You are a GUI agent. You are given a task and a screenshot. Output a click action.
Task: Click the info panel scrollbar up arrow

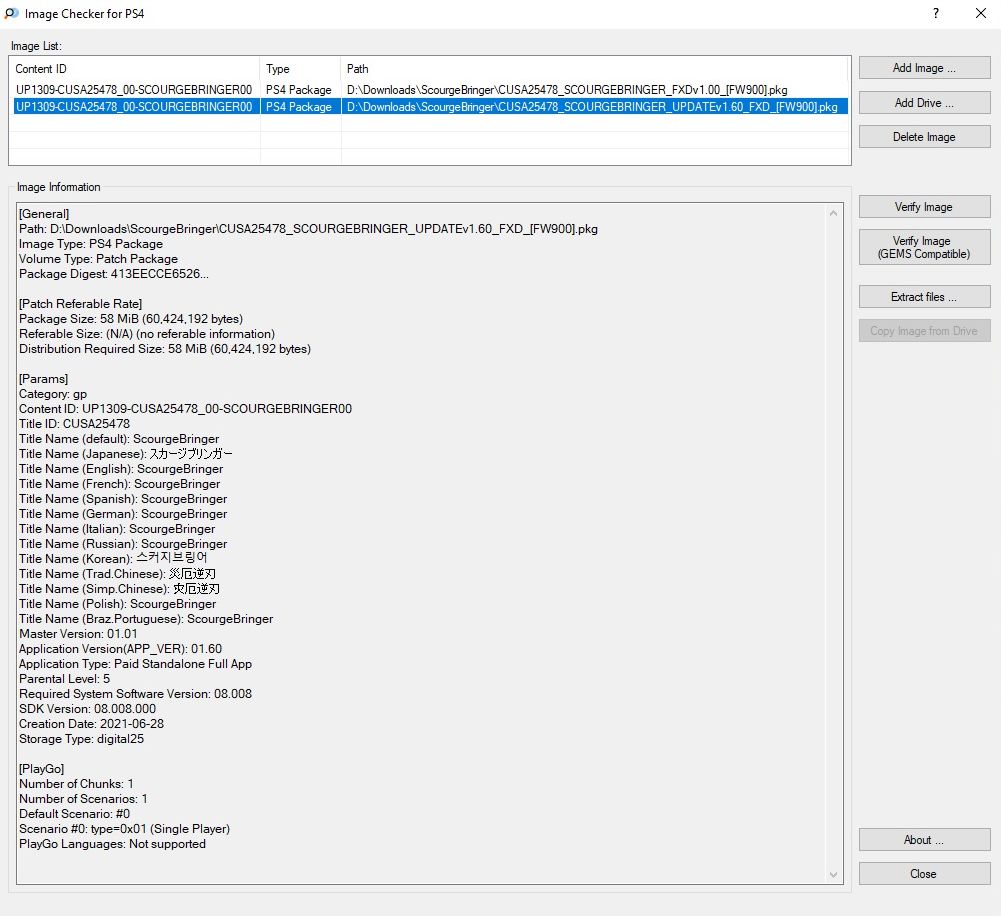[x=835, y=213]
